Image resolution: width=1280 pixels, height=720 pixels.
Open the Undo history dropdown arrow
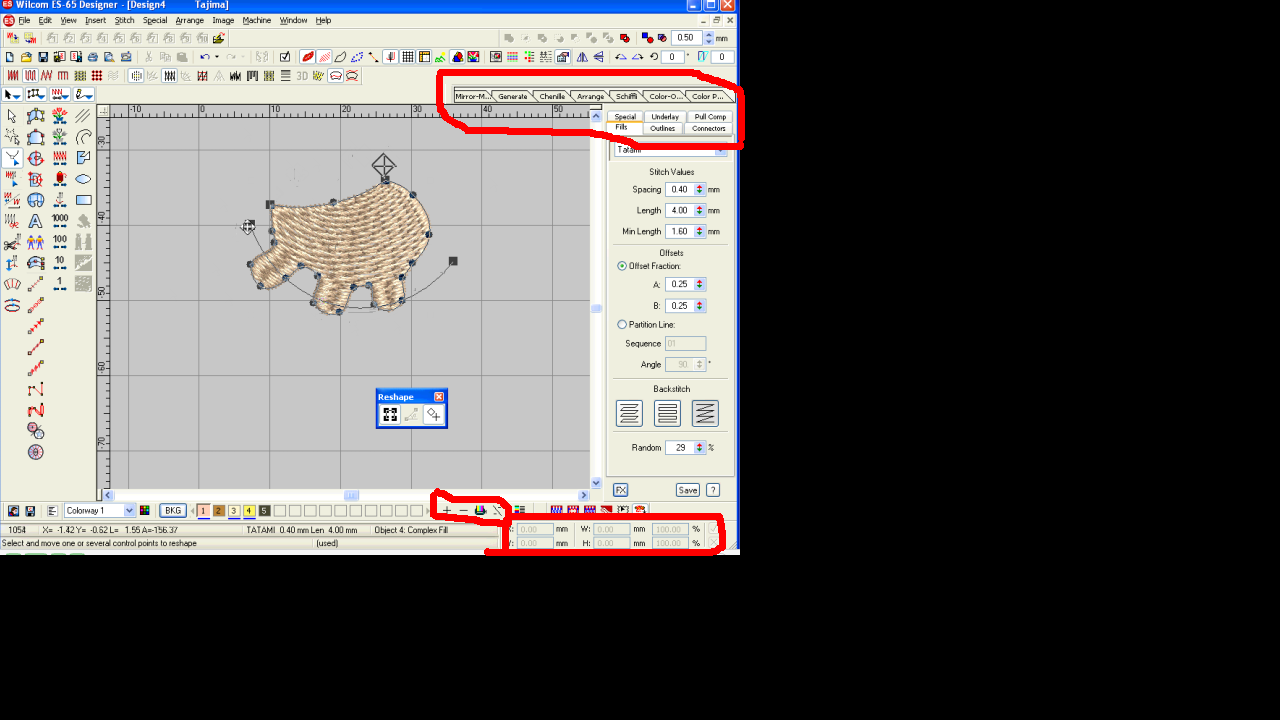216,57
